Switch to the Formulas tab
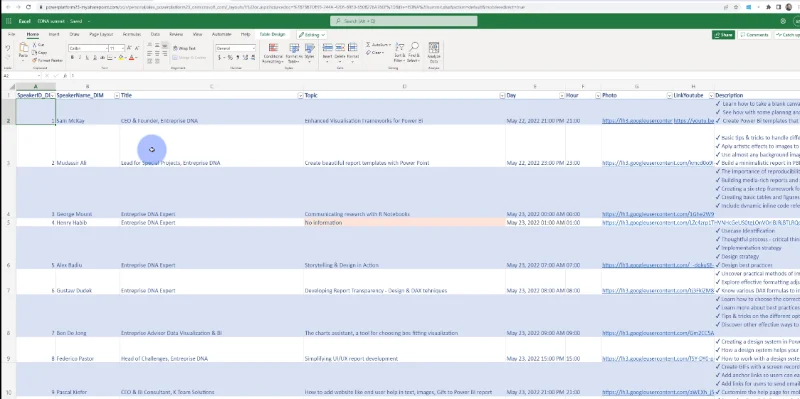Screen dimensions: 800x399 132,35
